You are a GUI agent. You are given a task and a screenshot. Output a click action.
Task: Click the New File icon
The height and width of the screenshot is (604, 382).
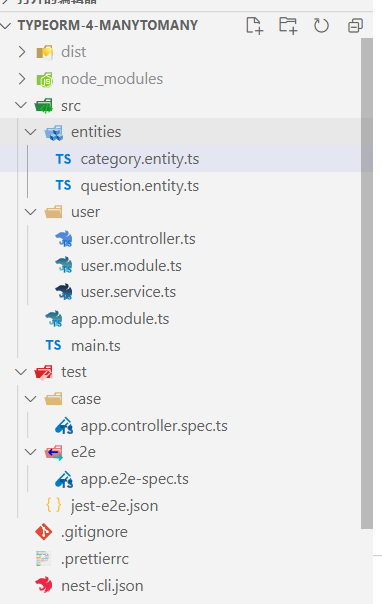pyautogui.click(x=255, y=26)
